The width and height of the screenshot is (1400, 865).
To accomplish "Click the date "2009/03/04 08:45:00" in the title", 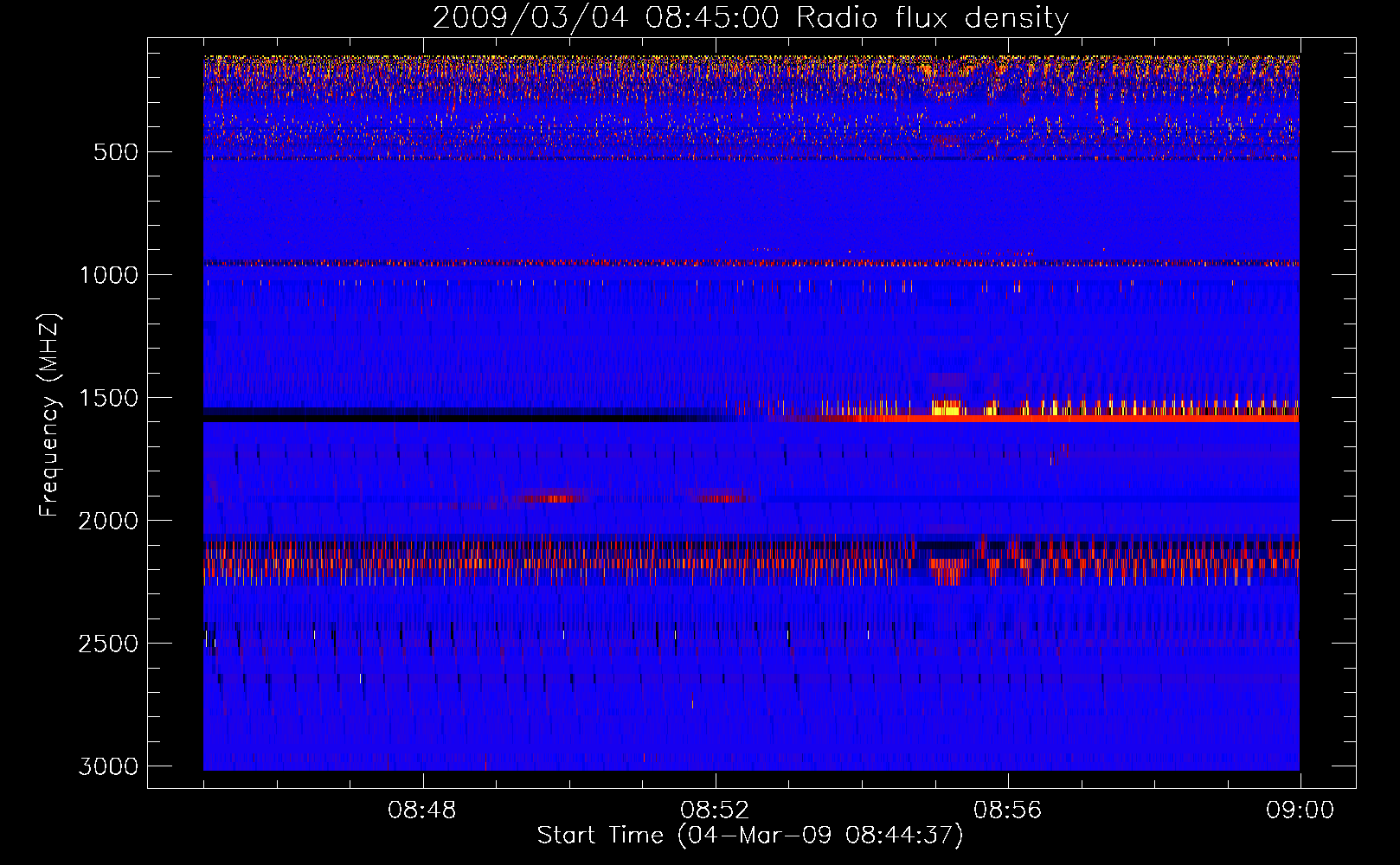I will point(606,18).
